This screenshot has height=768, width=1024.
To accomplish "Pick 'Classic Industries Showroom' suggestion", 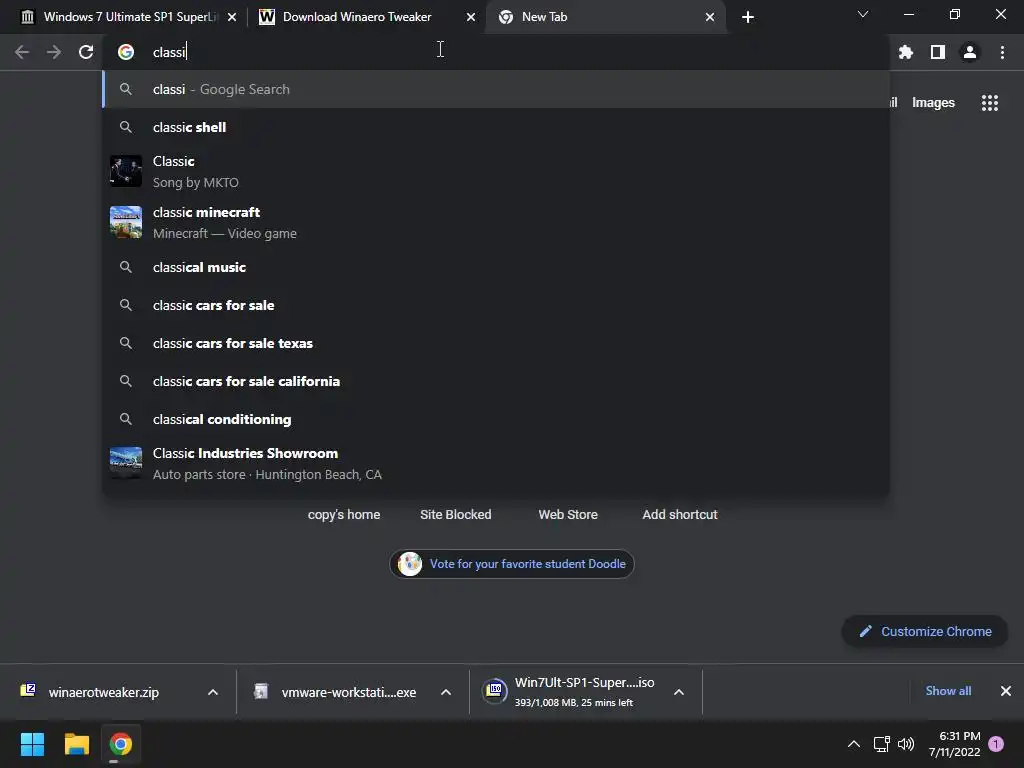I will point(496,463).
